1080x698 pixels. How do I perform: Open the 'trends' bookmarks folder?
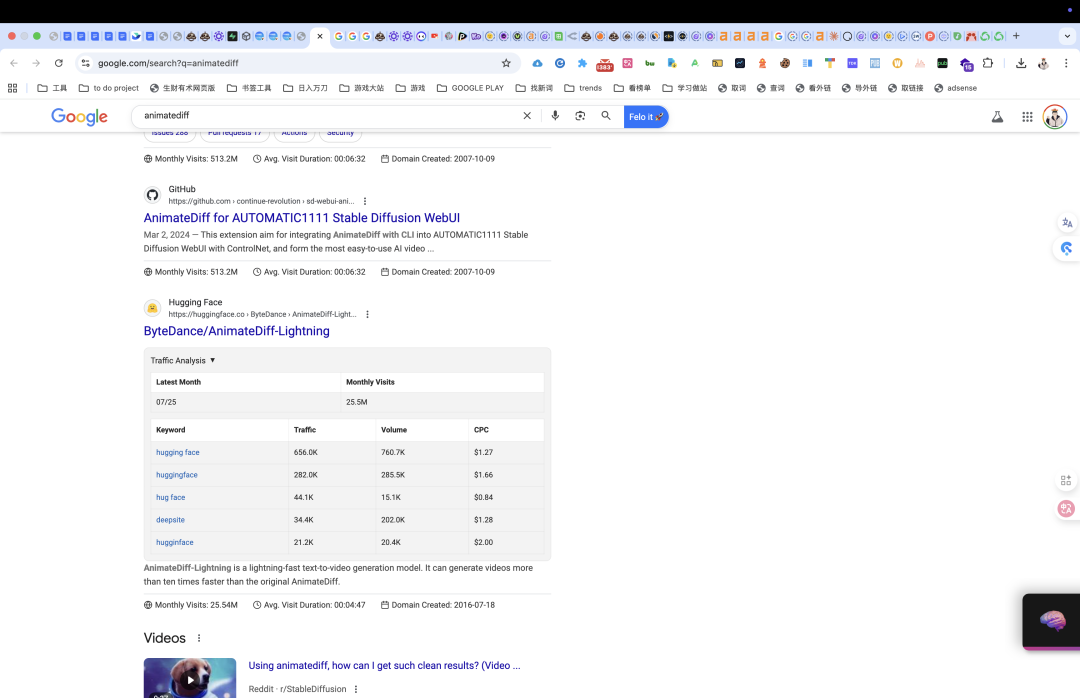(x=583, y=88)
